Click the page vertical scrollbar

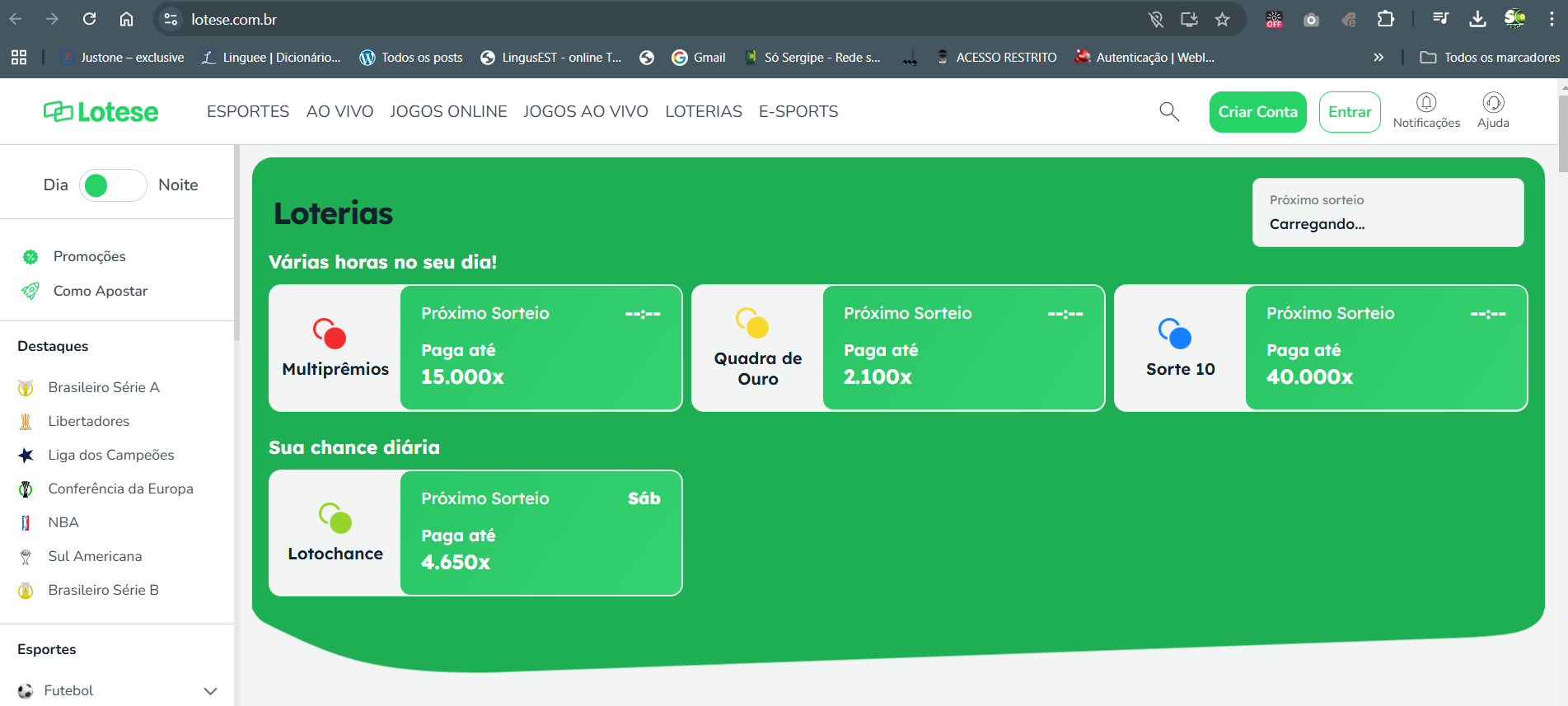pos(1562,134)
